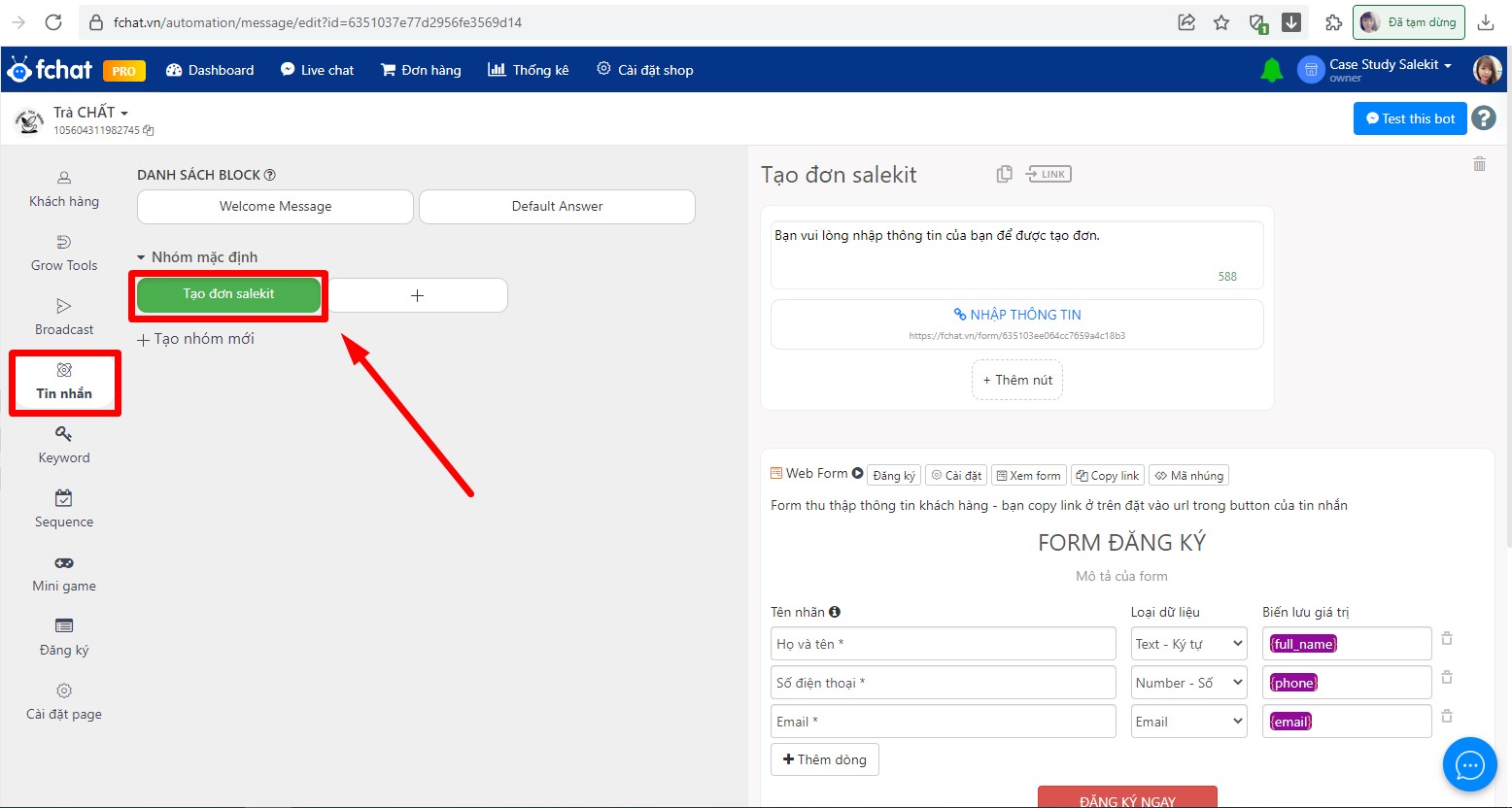The width and height of the screenshot is (1512, 808).
Task: Open Live chat from top navigation
Action: coord(317,70)
